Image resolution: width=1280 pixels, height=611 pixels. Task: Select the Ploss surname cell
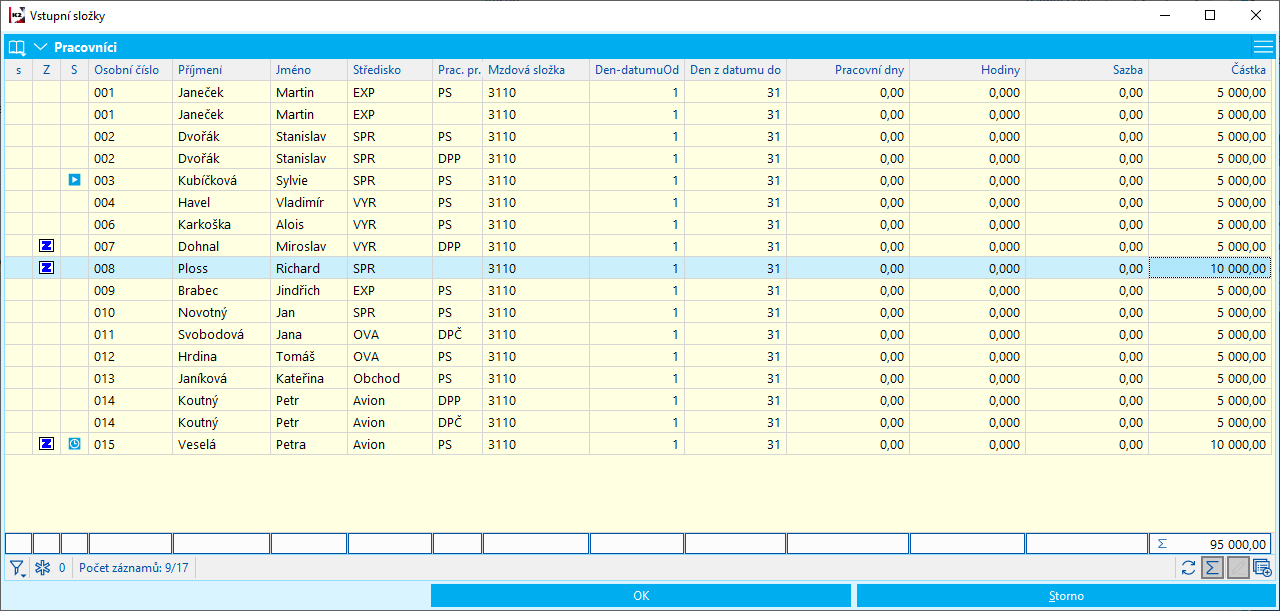pos(221,268)
